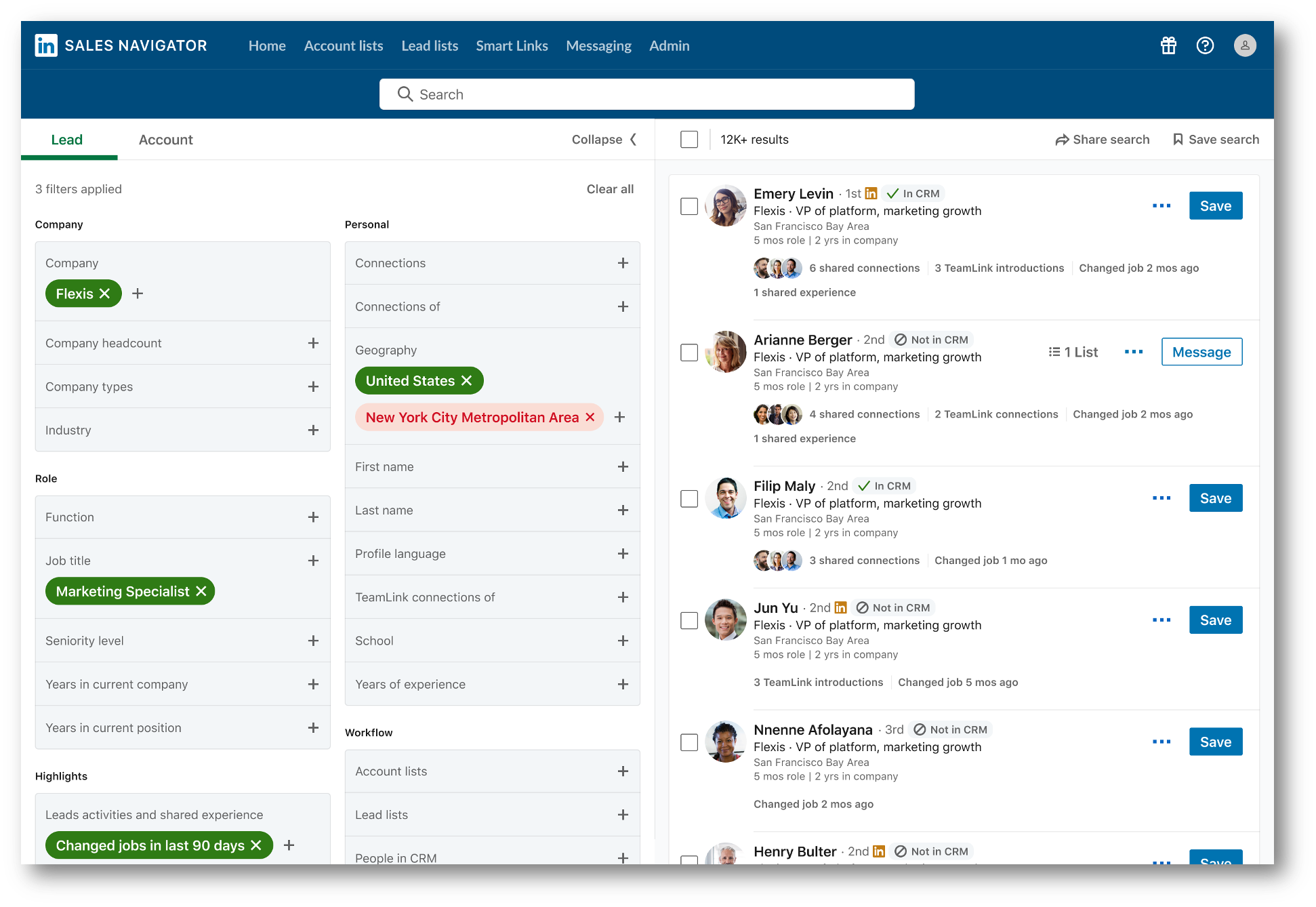Switch to the Account tab
This screenshot has height=907, width=1316.
166,140
